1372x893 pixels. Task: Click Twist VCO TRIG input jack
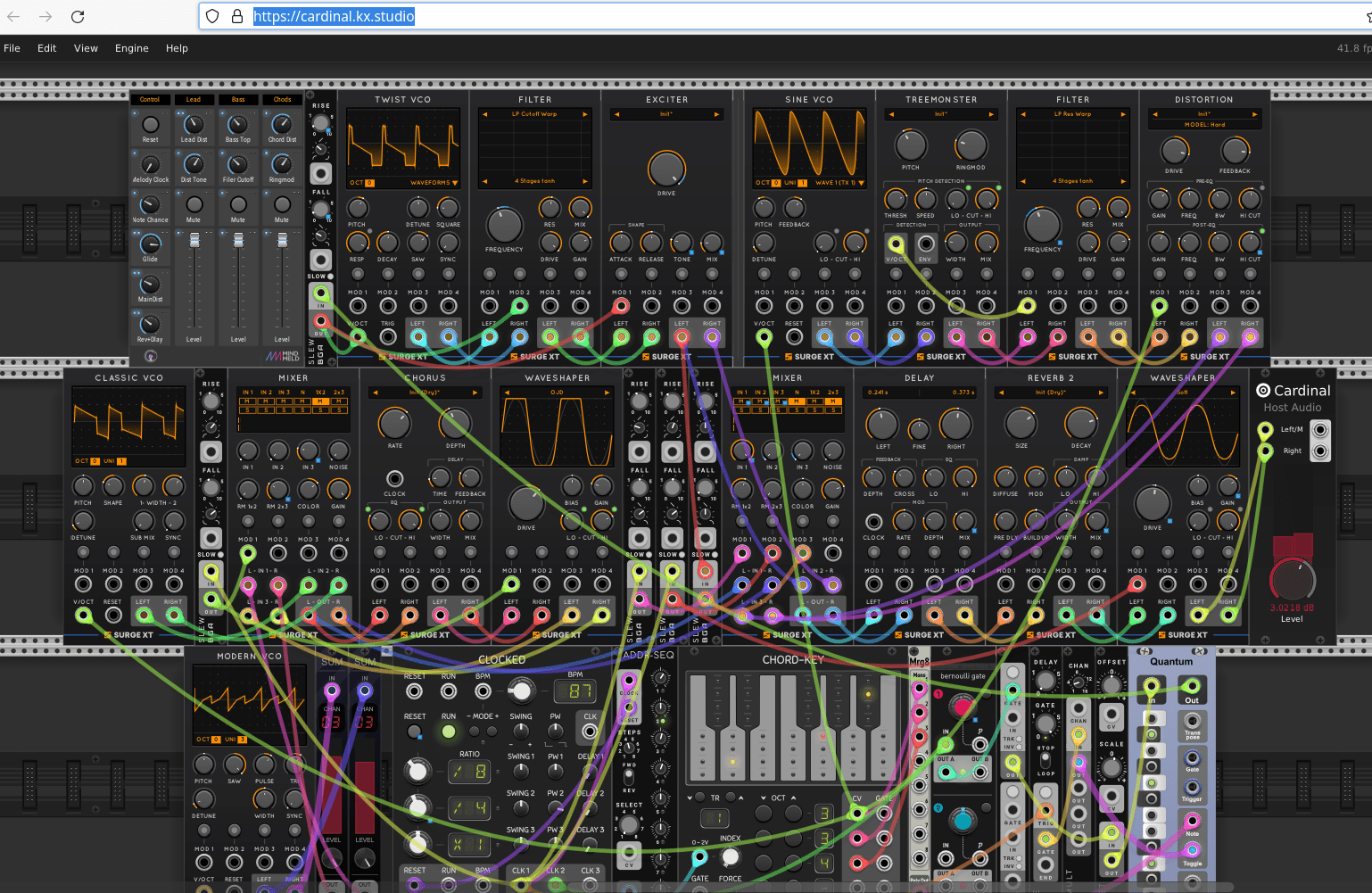(x=387, y=337)
